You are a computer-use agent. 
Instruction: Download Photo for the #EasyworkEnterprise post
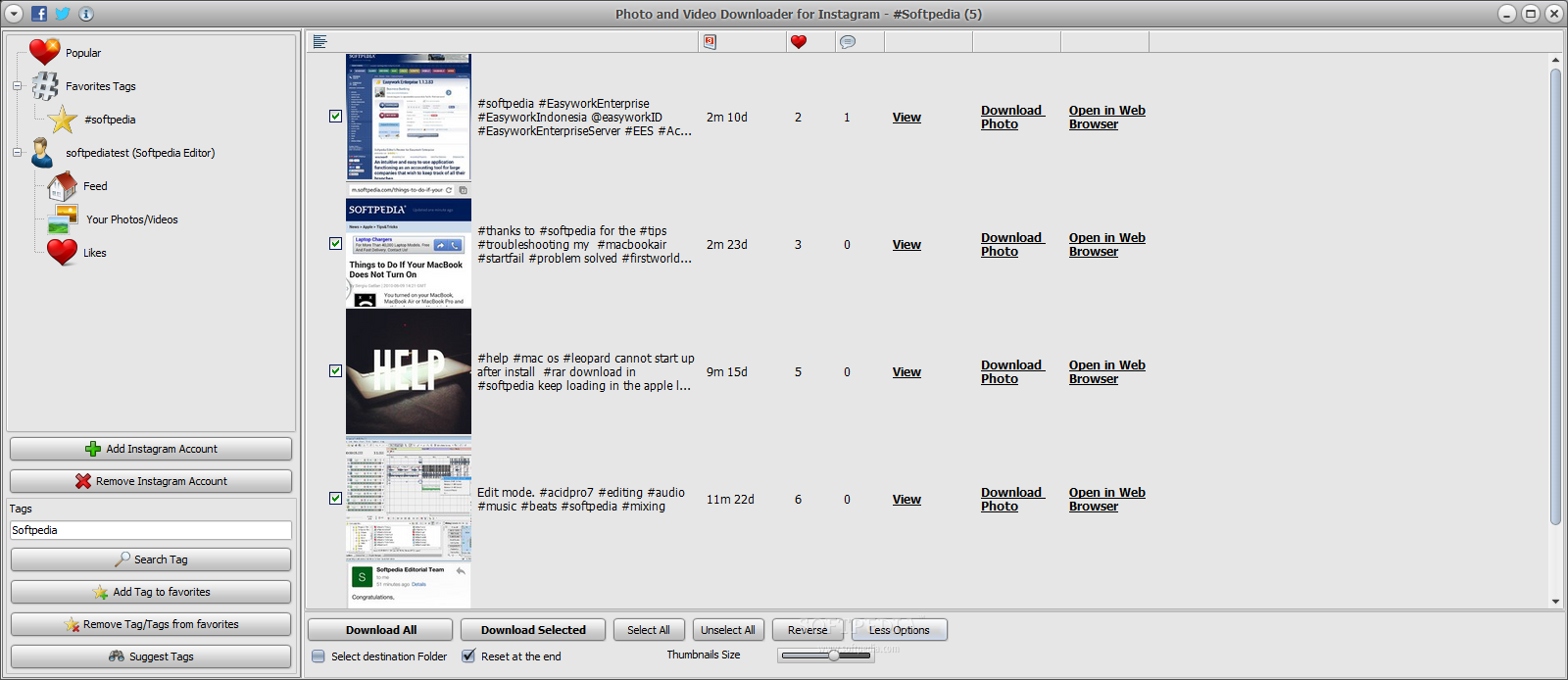(1012, 118)
